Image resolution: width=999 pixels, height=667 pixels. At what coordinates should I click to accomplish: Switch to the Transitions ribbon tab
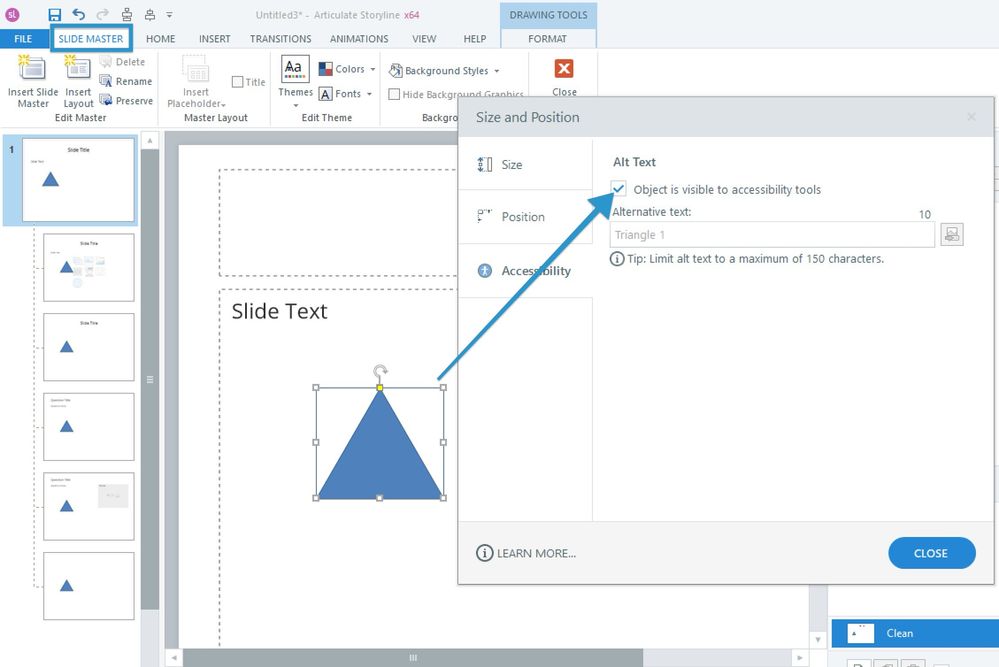coord(280,39)
